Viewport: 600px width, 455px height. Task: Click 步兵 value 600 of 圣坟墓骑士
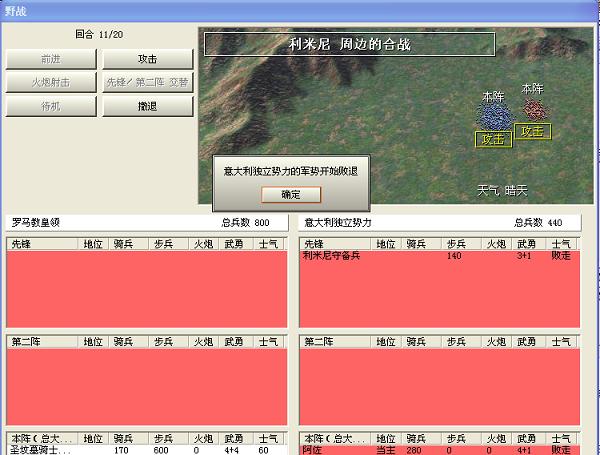[161, 450]
